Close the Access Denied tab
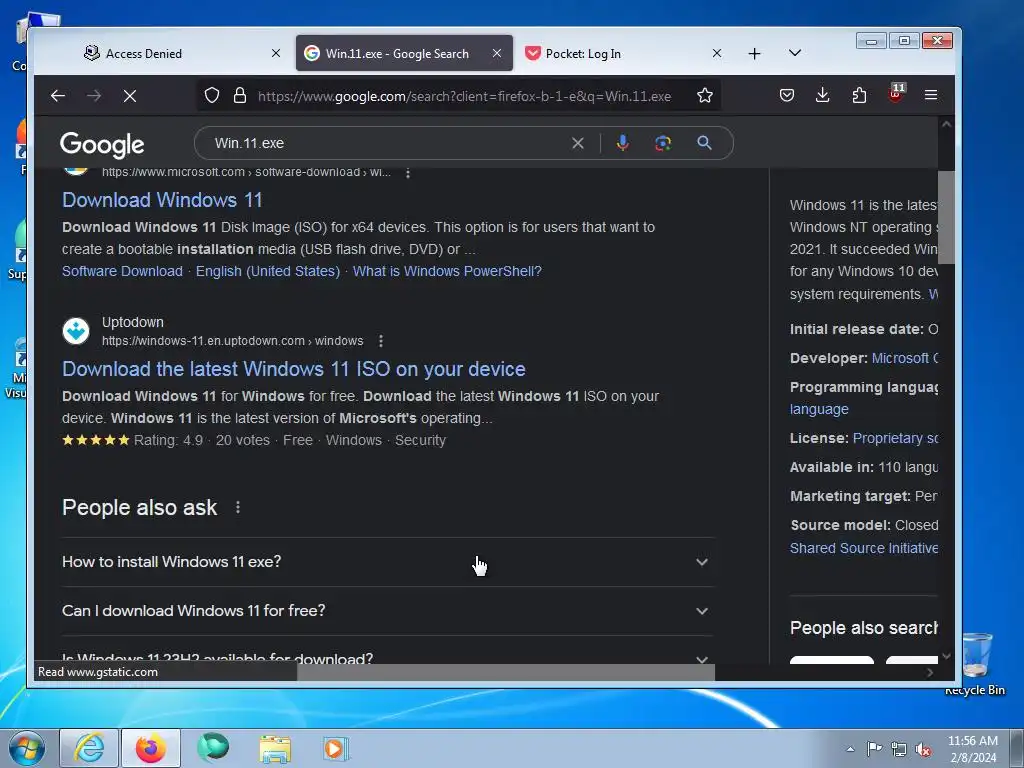This screenshot has width=1024, height=768. [x=276, y=54]
